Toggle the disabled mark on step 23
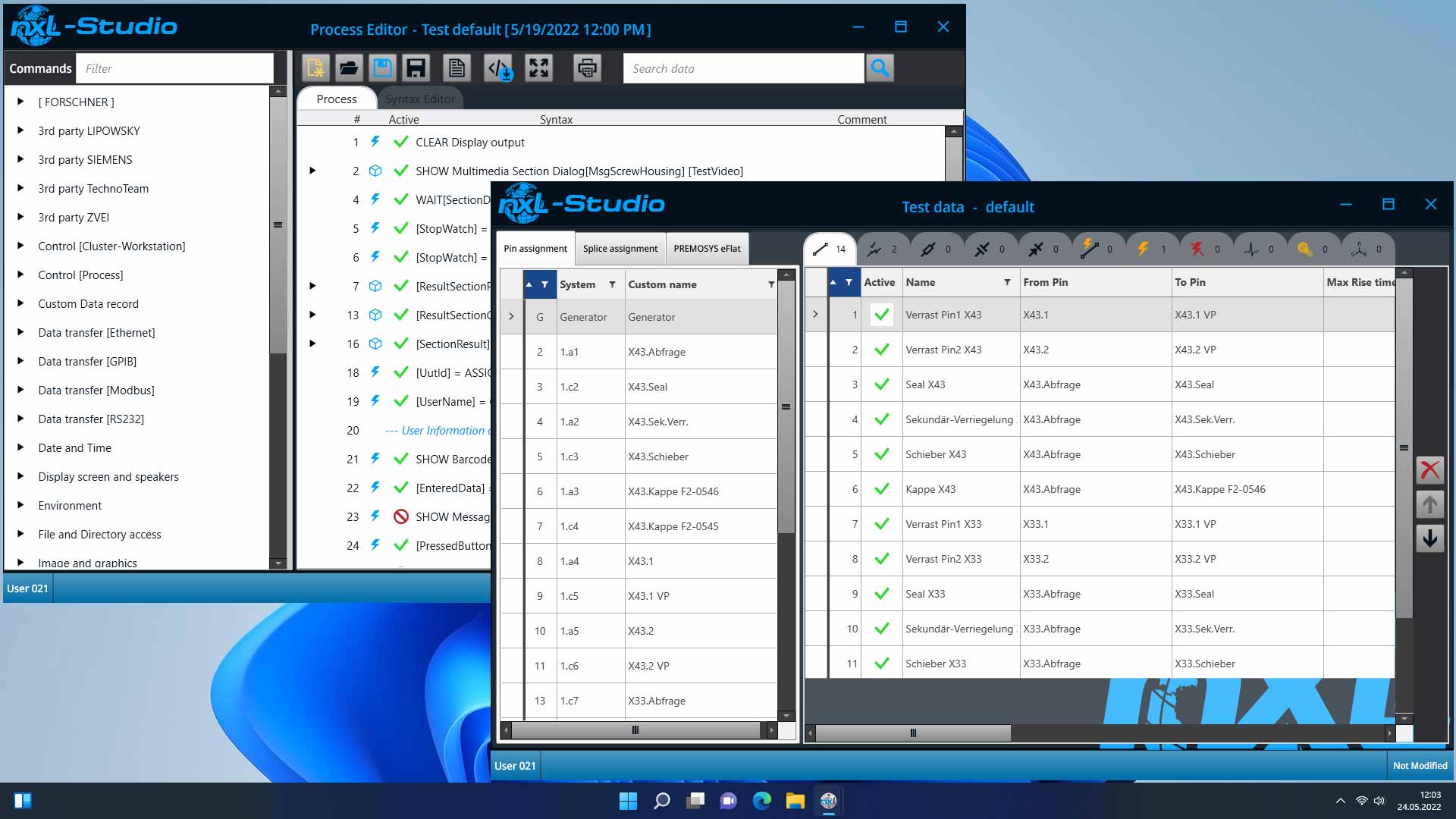The height and width of the screenshot is (819, 1456). [x=401, y=517]
